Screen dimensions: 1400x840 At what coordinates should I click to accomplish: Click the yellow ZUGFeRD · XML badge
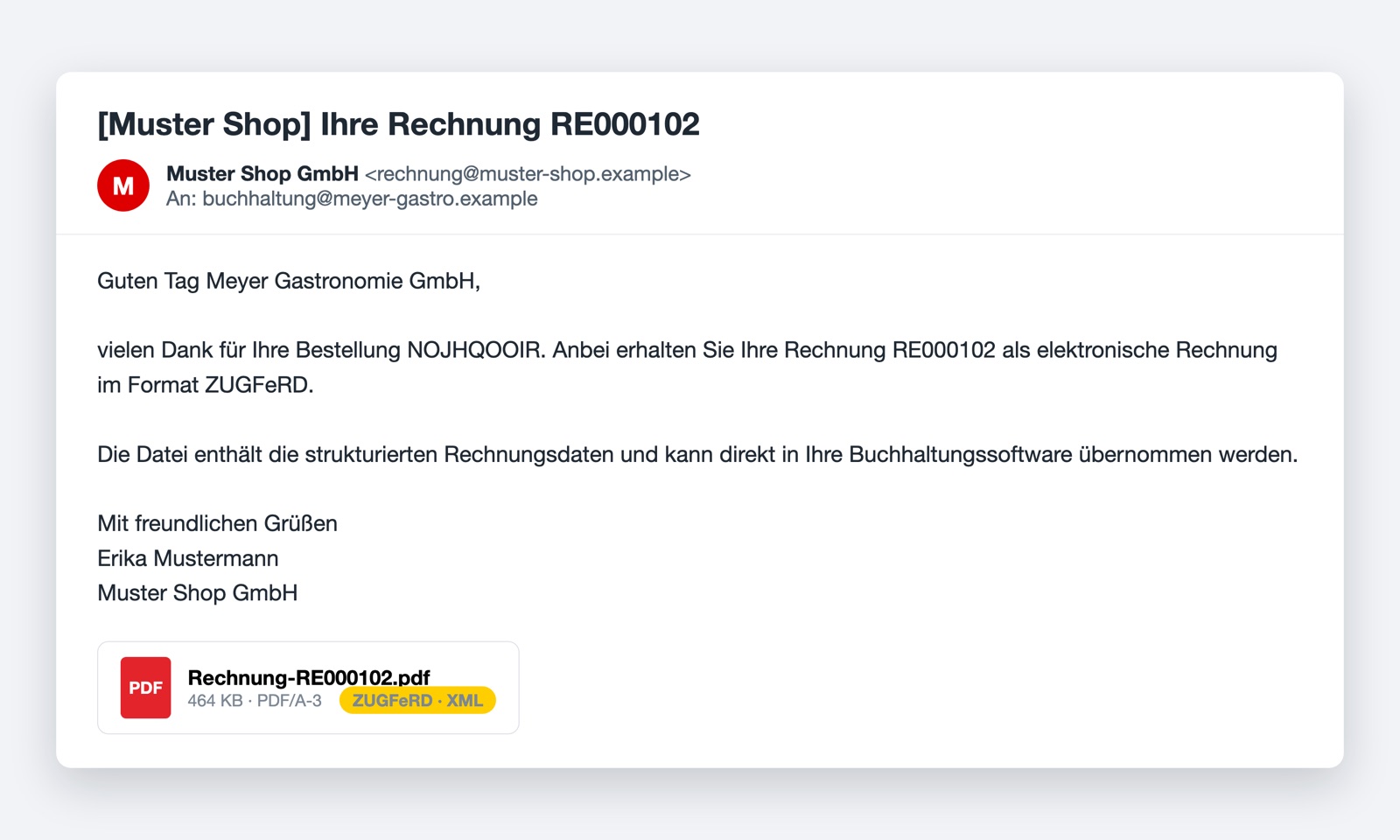point(417,701)
